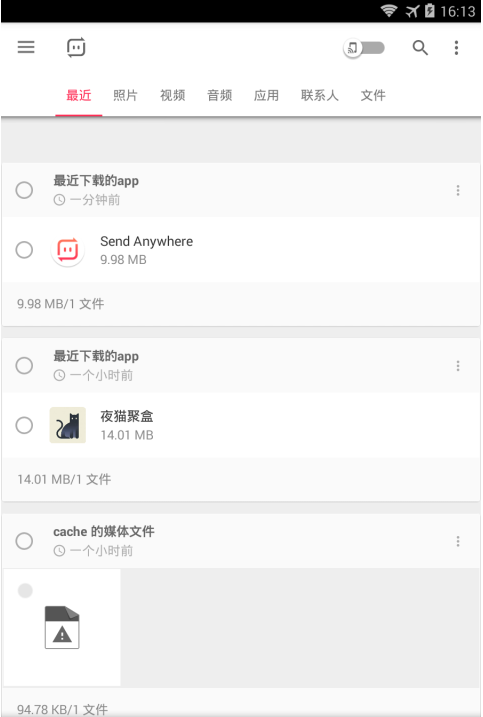Tap the Send Anywhere app name text
Viewport: 483px width, 717px height.
[x=146, y=241]
